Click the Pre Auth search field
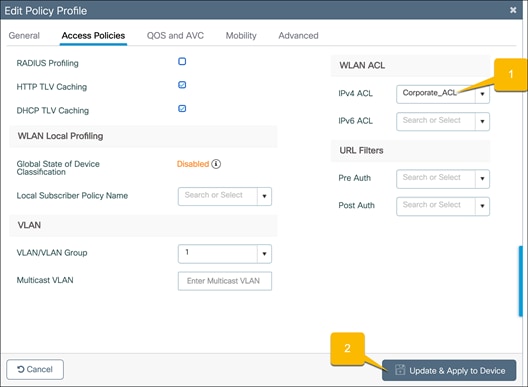Screen dimensions: 528x387 point(436,179)
